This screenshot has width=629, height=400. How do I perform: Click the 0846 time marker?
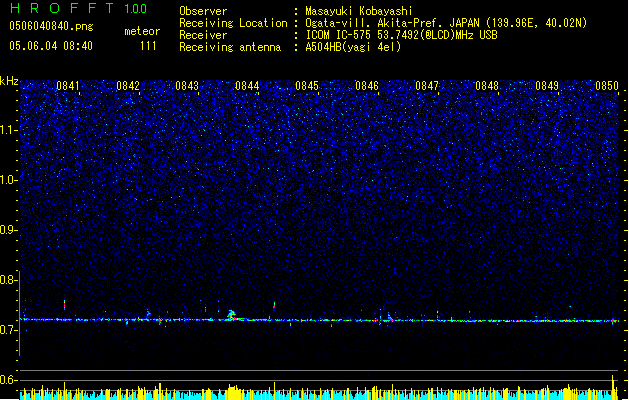(x=367, y=86)
